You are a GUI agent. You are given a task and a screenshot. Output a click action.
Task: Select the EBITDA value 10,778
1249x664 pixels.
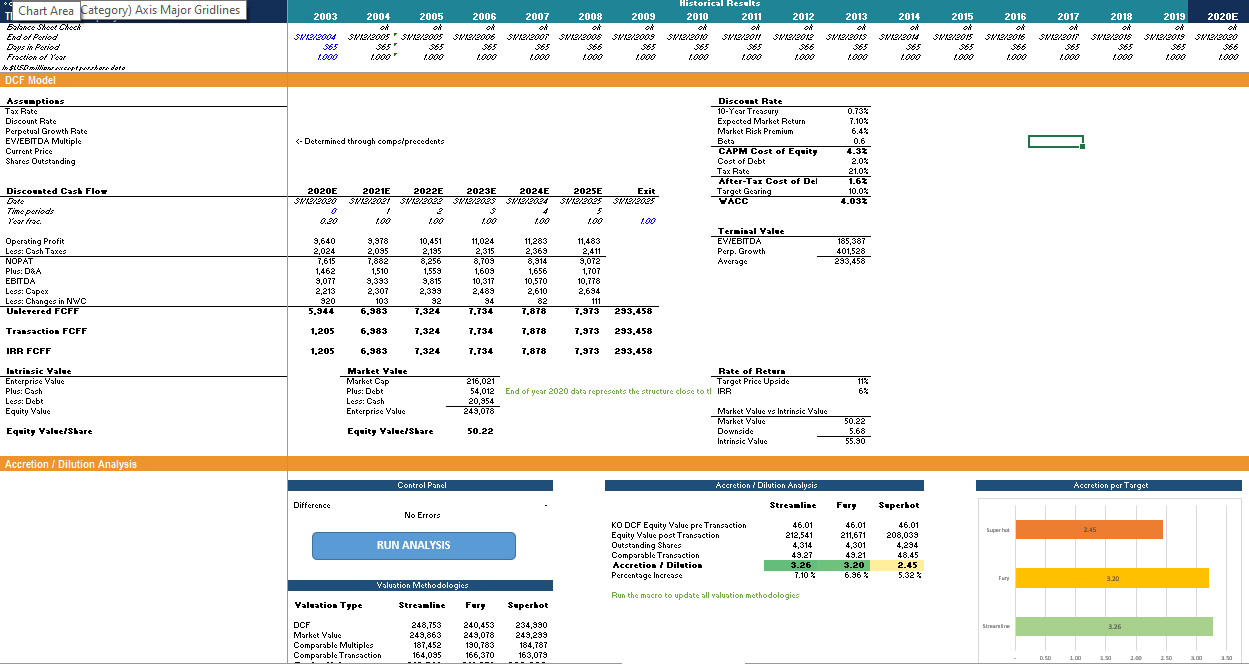coord(589,281)
